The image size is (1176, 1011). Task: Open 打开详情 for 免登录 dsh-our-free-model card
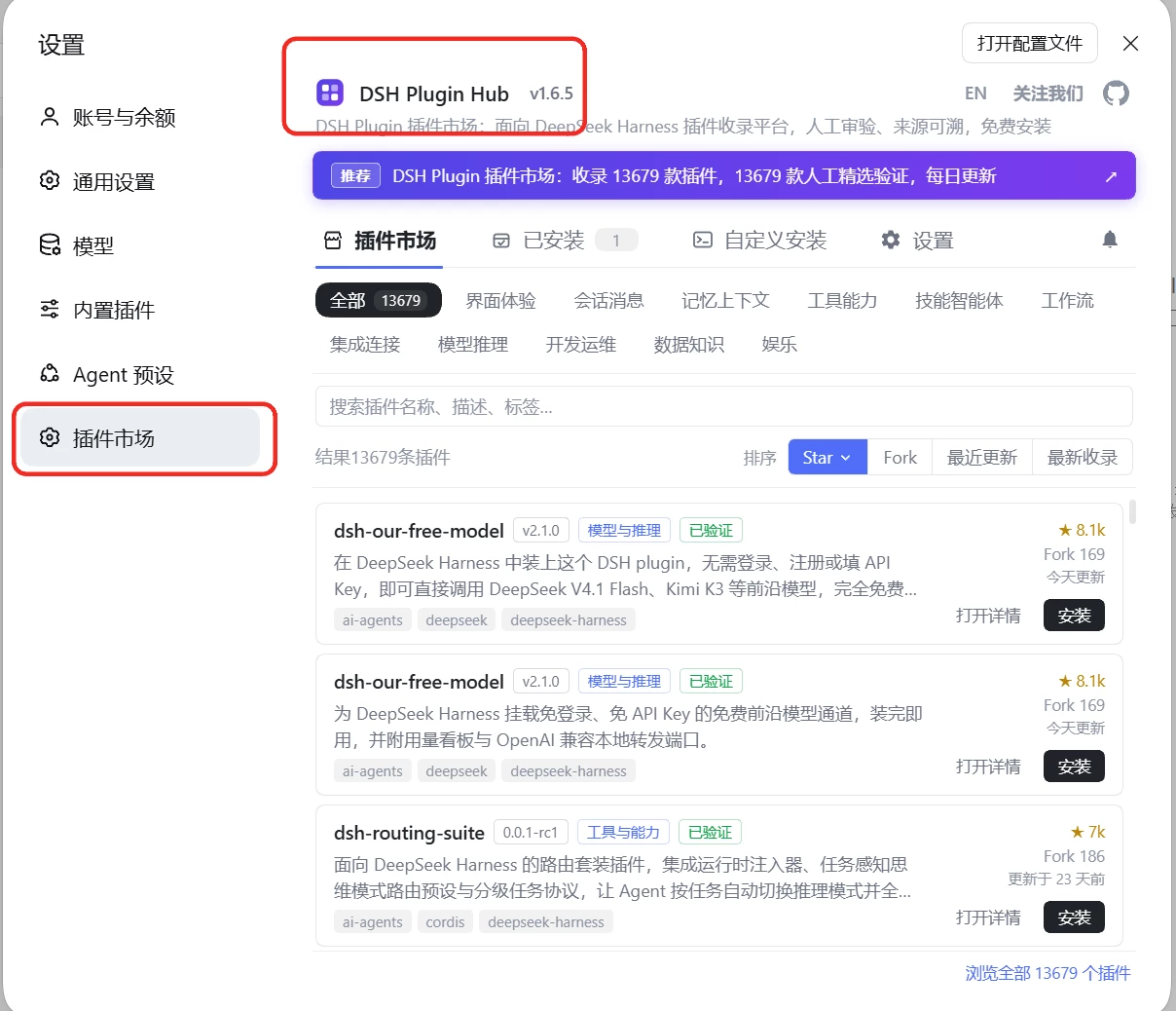coord(988,767)
